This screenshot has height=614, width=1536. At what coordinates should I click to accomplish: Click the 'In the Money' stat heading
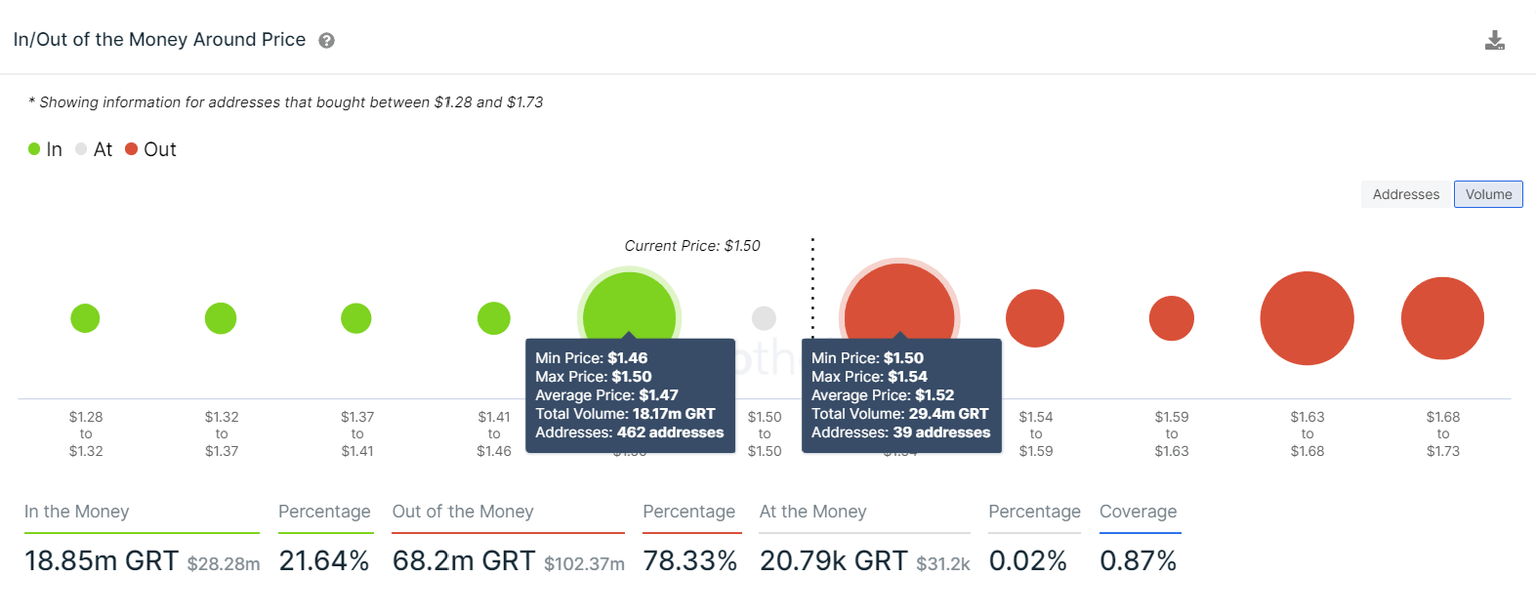[77, 512]
